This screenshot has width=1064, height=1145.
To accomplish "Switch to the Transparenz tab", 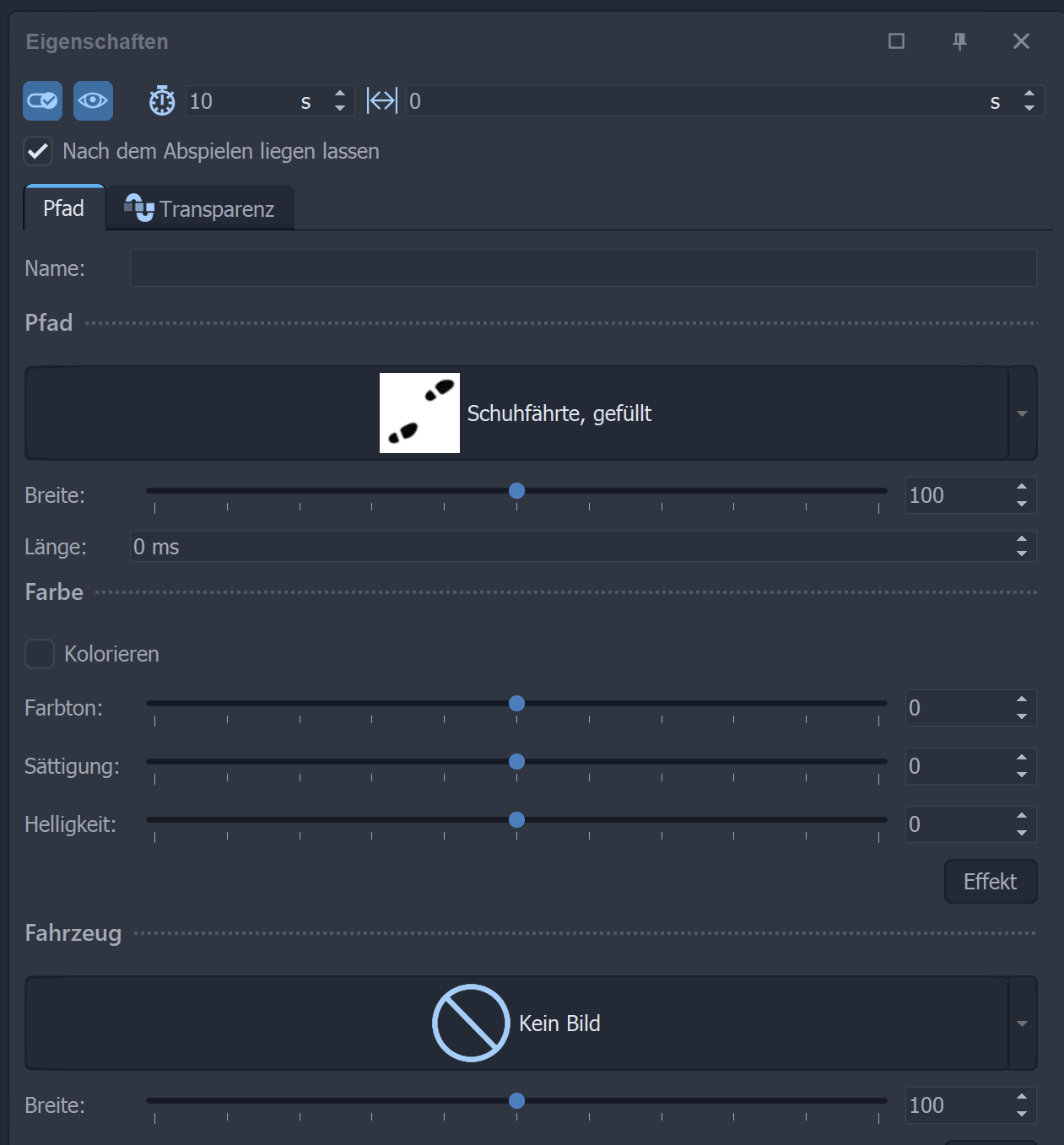I will click(200, 208).
